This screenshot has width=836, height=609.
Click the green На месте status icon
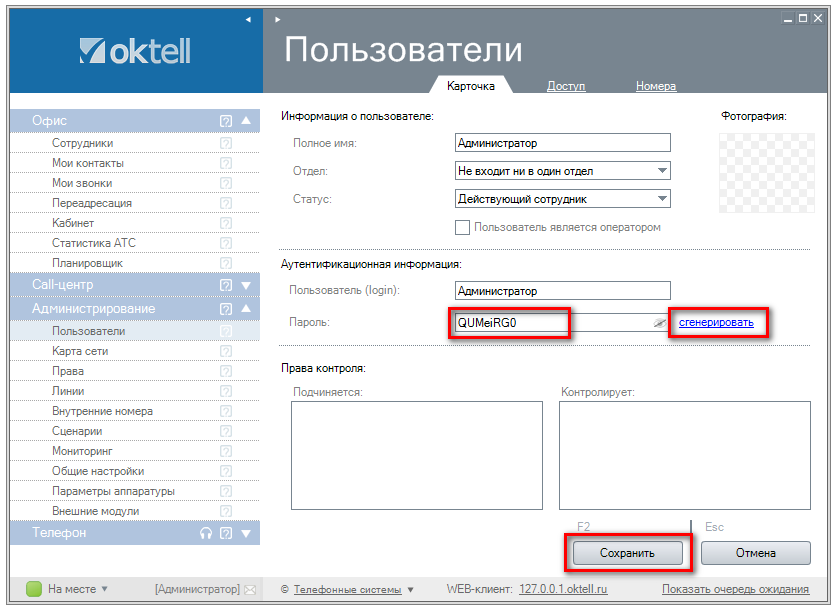pyautogui.click(x=33, y=590)
